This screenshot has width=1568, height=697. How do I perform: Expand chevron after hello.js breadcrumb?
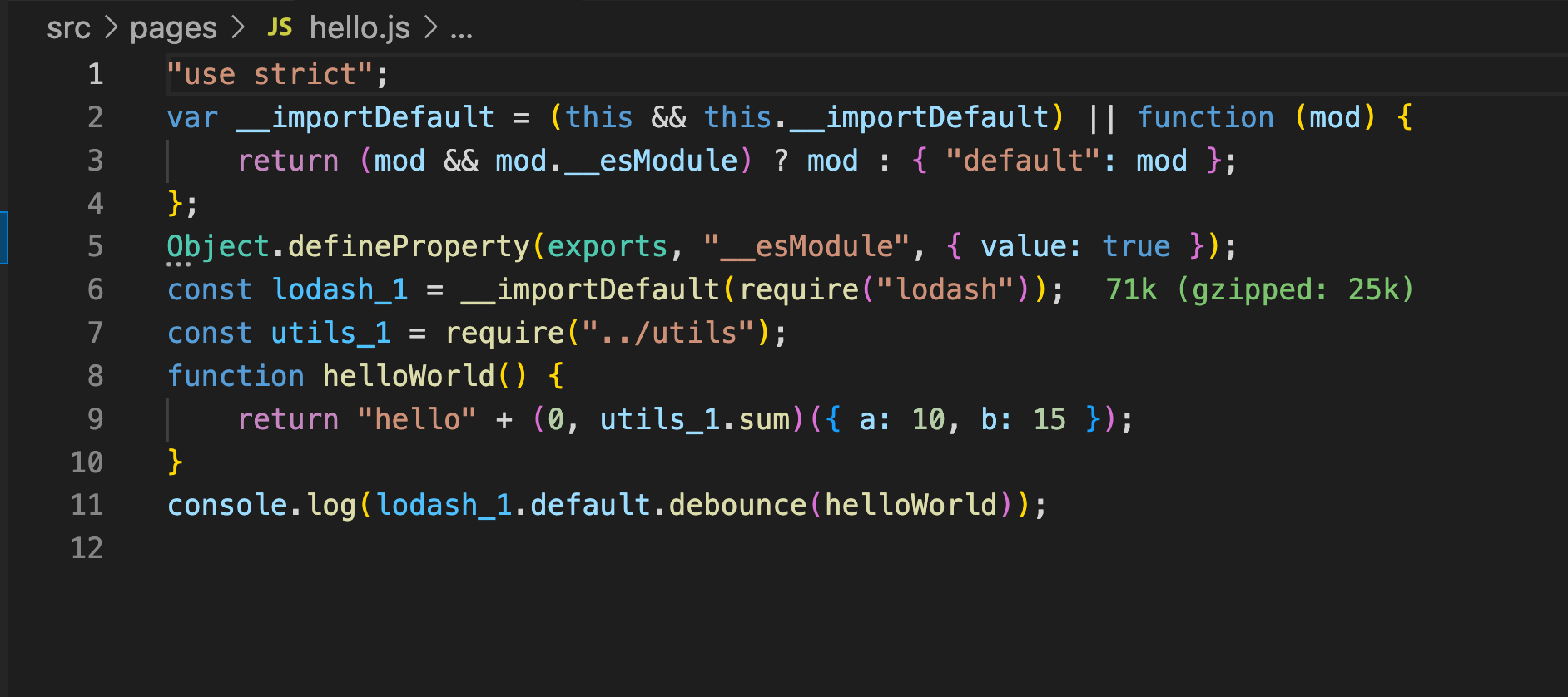coord(430,28)
